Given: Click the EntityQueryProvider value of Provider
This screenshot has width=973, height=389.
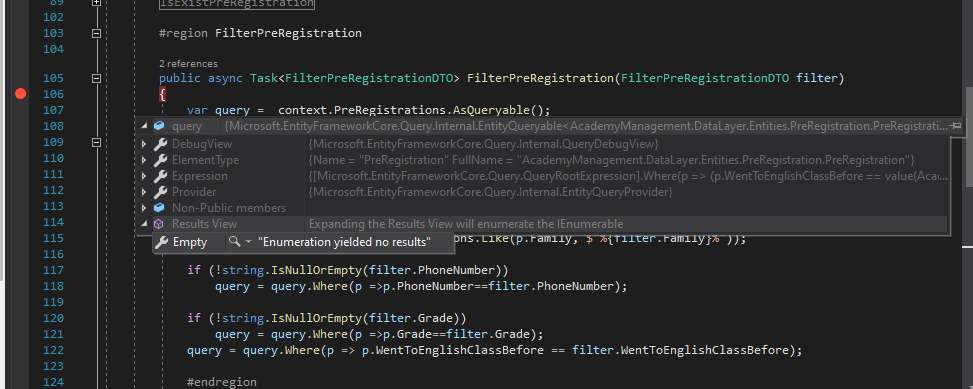Looking at the screenshot, I should (x=491, y=192).
